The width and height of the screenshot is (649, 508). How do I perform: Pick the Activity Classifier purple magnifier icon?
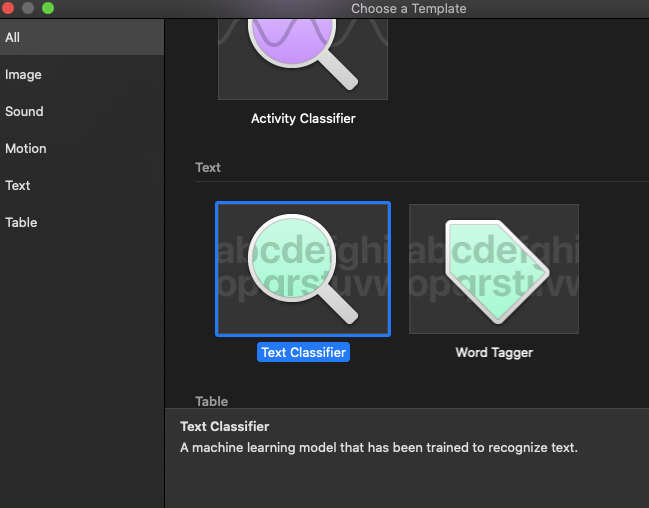pyautogui.click(x=303, y=58)
